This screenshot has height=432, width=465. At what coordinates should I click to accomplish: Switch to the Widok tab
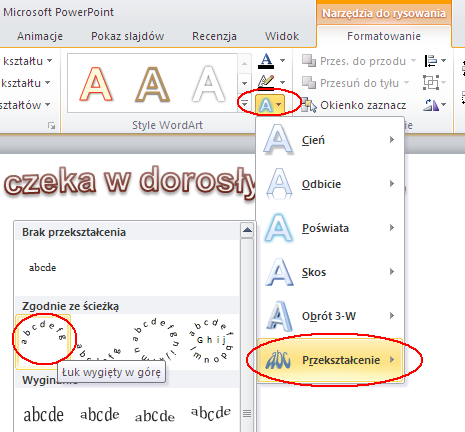point(282,36)
